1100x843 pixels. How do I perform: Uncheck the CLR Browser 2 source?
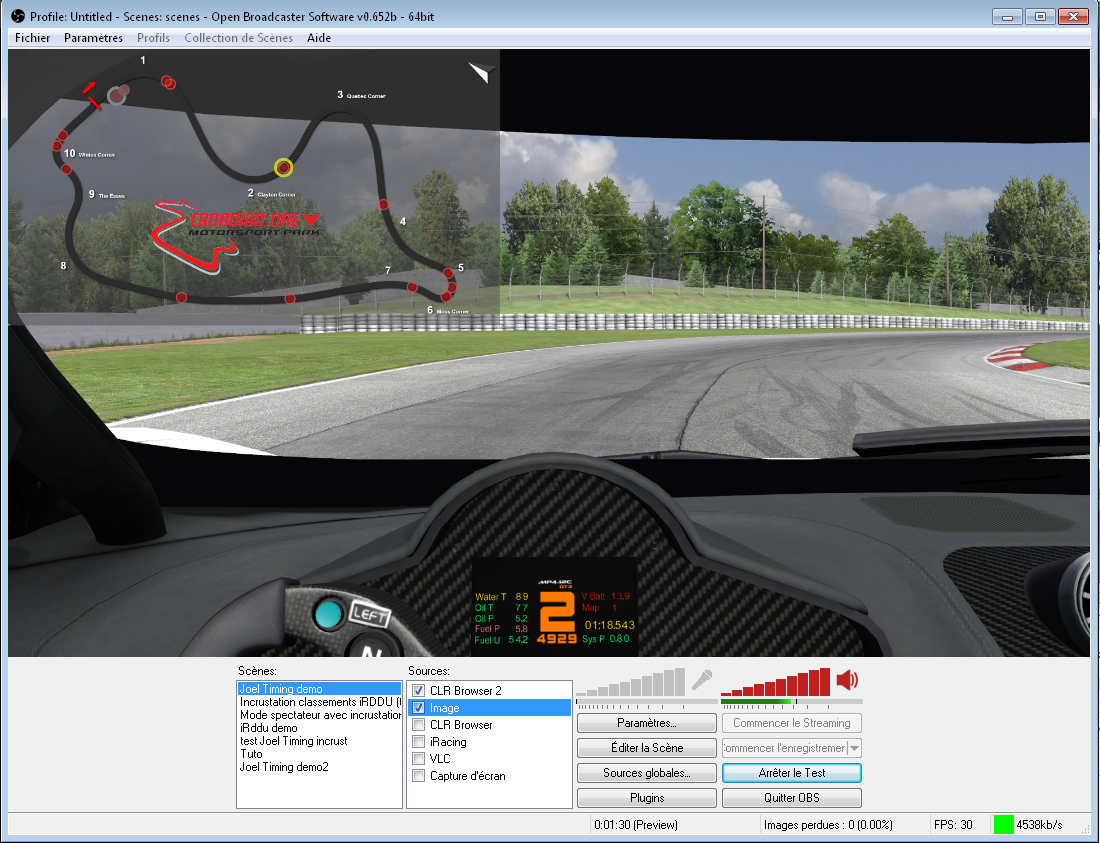[419, 691]
